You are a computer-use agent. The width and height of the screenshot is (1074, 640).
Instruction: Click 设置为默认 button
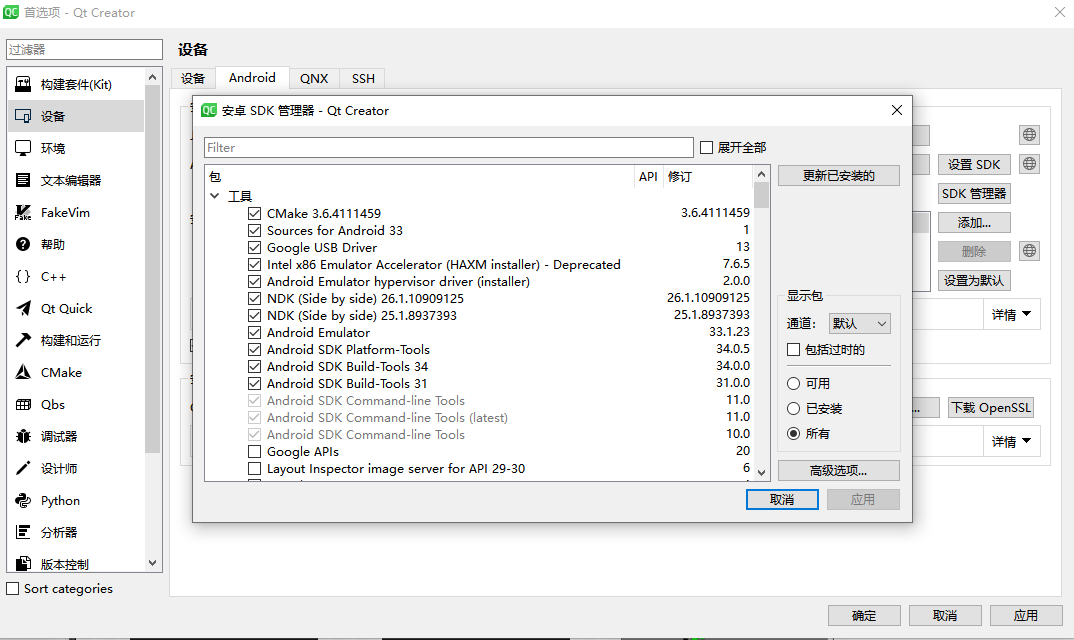click(974, 280)
